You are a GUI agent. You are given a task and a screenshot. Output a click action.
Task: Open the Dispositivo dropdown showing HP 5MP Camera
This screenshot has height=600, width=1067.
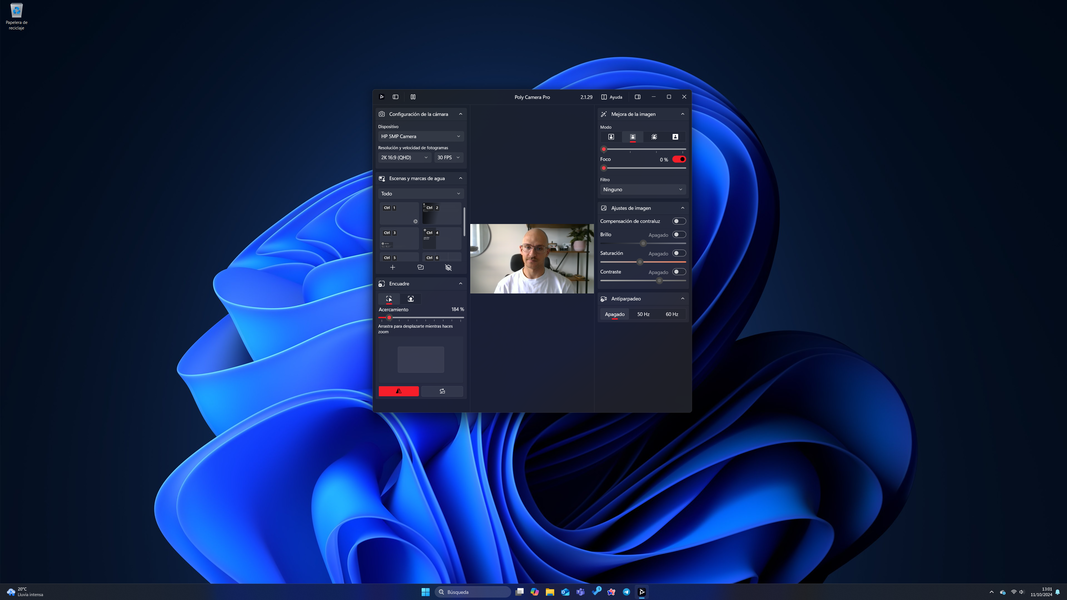pos(420,136)
